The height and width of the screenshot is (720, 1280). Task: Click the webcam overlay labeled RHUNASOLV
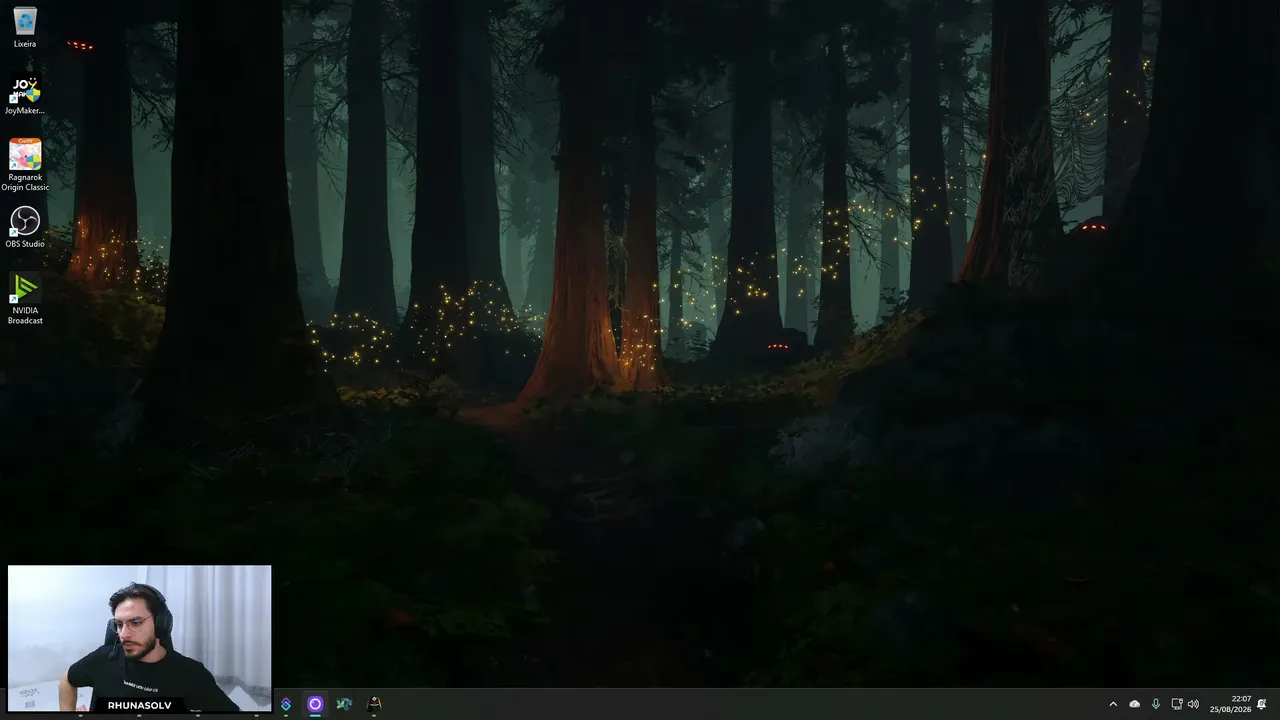(x=139, y=639)
